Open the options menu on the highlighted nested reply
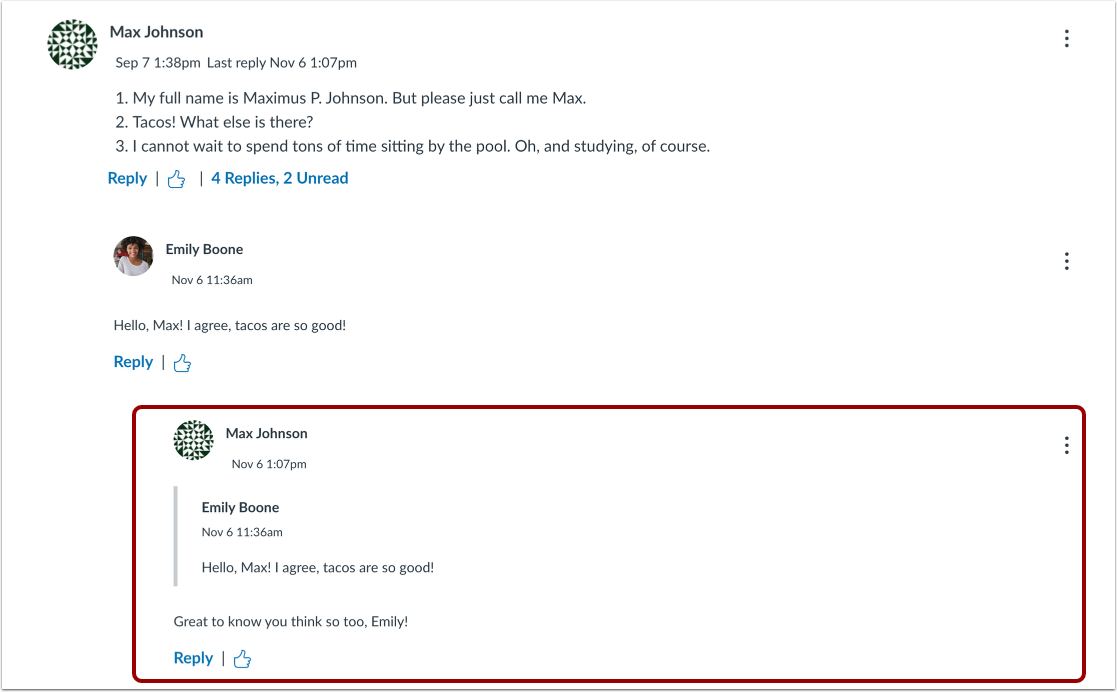Image resolution: width=1117 pixels, height=692 pixels. pyautogui.click(x=1066, y=445)
